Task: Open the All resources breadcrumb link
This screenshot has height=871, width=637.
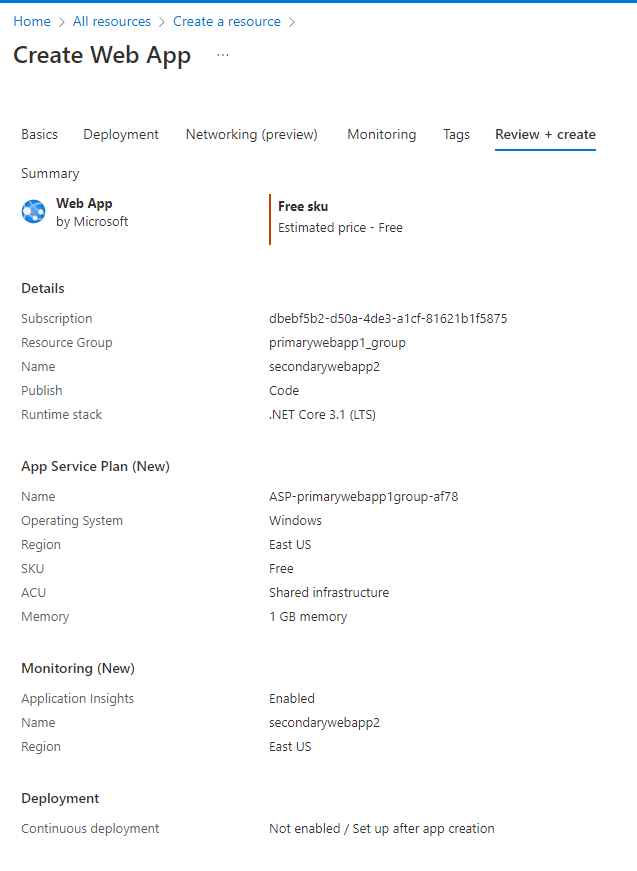Action: pyautogui.click(x=111, y=21)
